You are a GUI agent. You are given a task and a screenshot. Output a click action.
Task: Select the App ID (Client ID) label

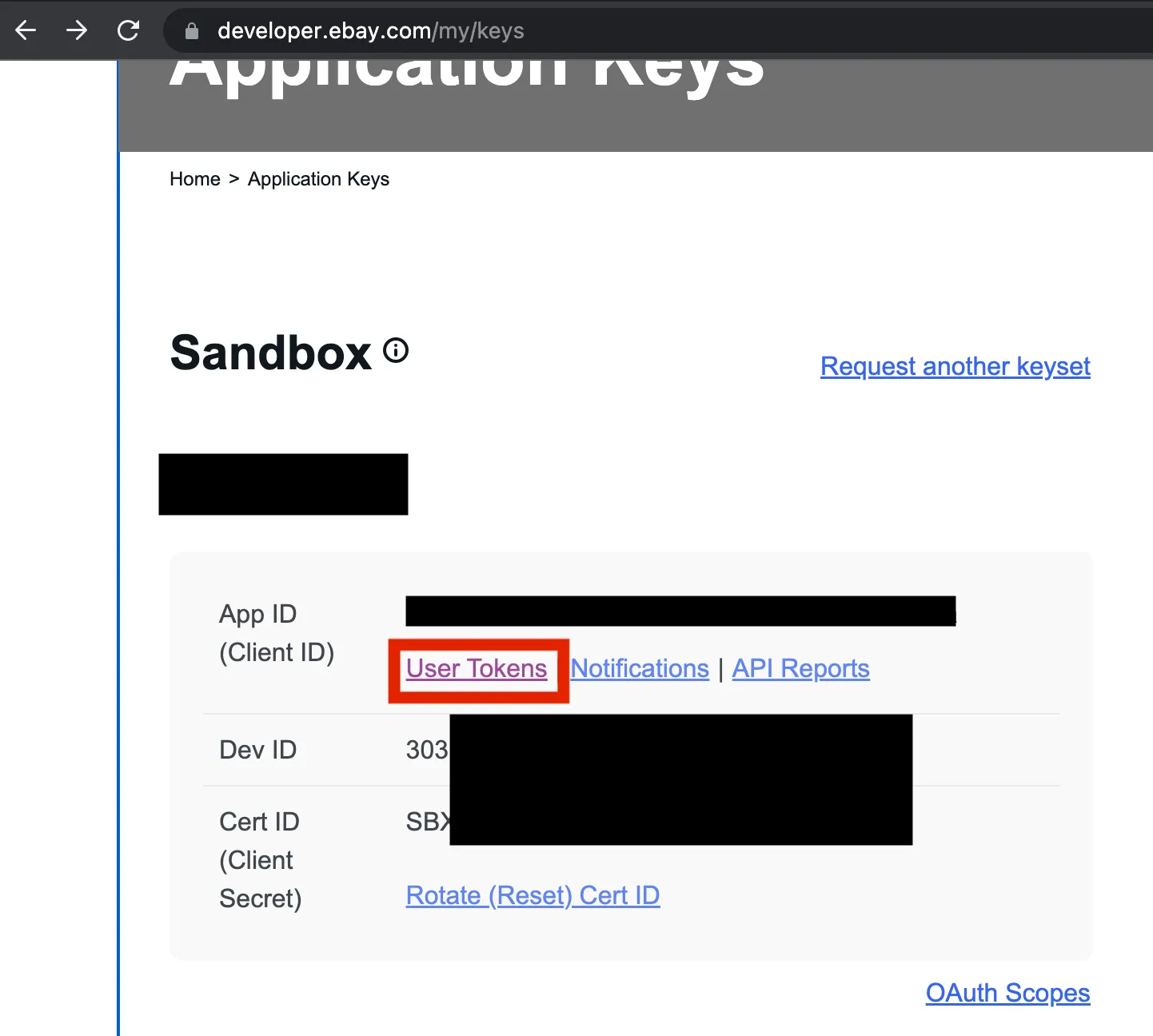coord(277,633)
